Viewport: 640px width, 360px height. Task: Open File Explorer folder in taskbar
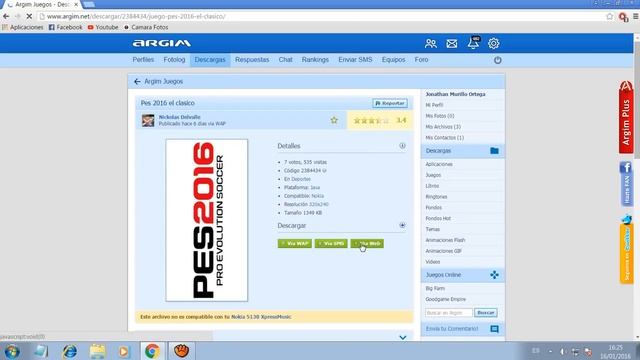(97, 351)
